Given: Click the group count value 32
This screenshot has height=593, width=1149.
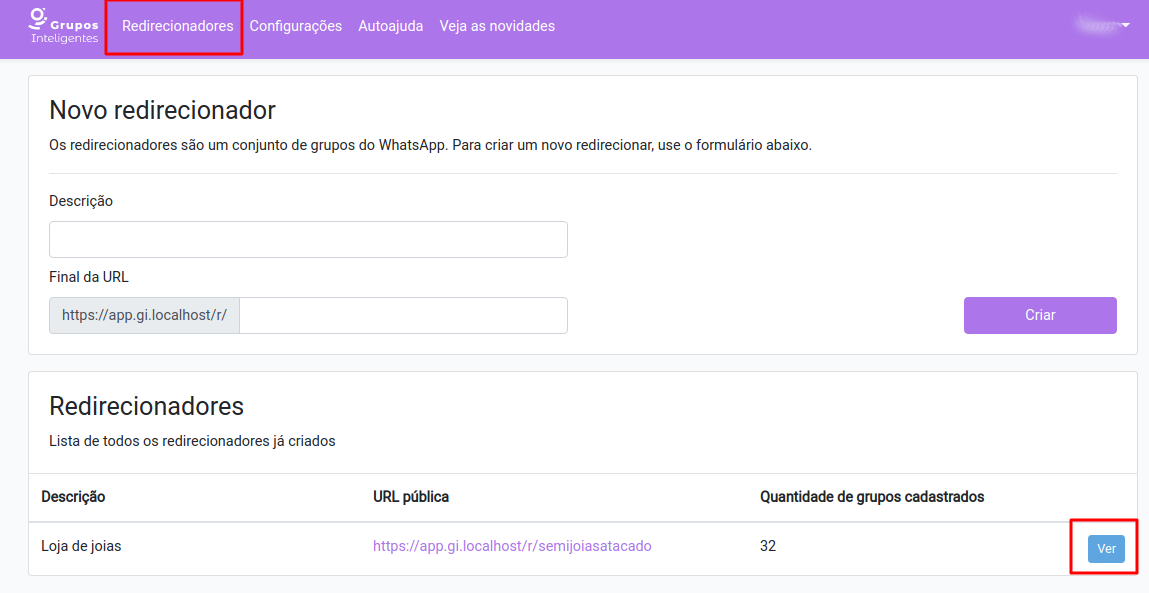Looking at the screenshot, I should 766,546.
